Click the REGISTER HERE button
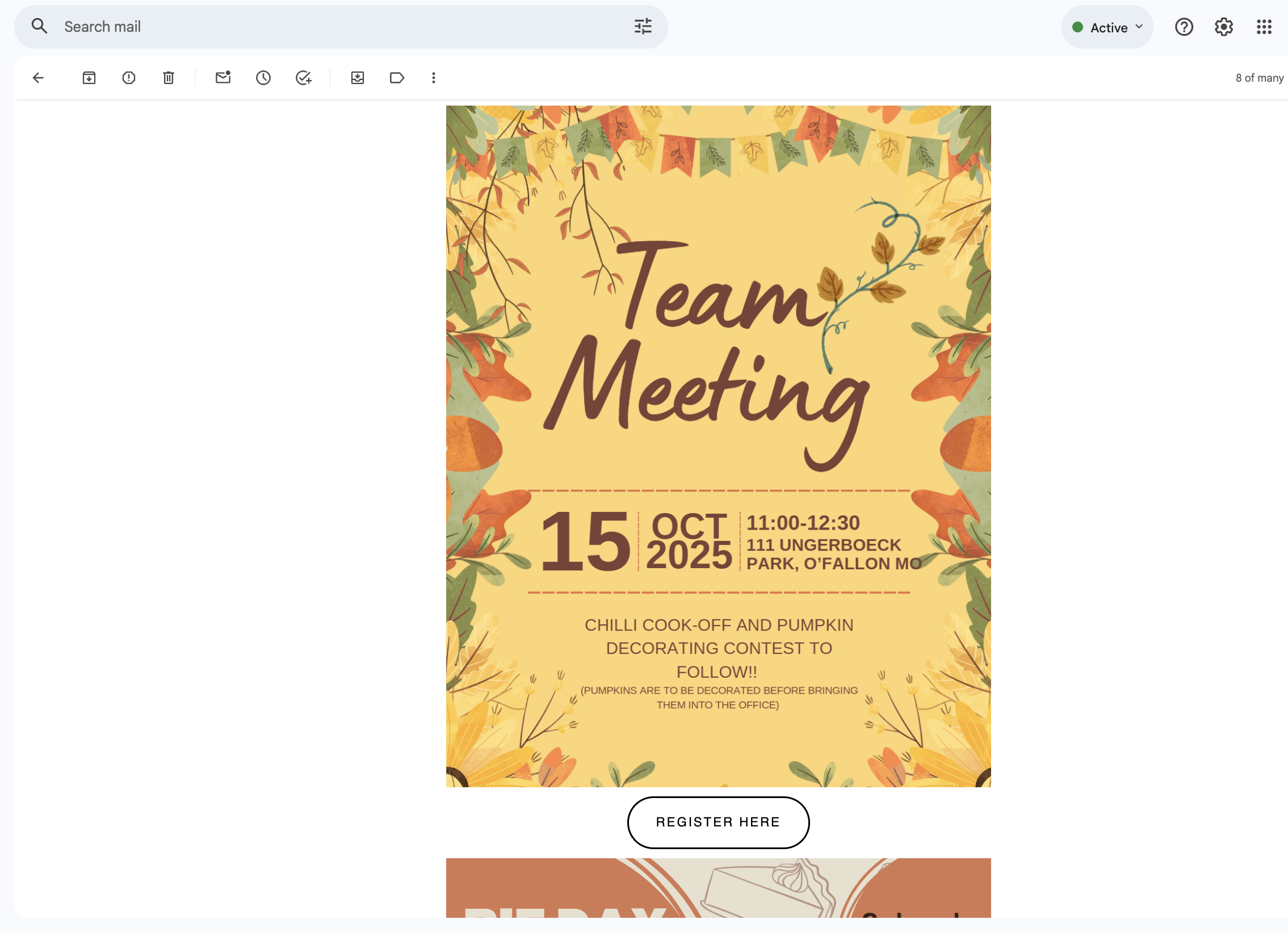 click(718, 822)
